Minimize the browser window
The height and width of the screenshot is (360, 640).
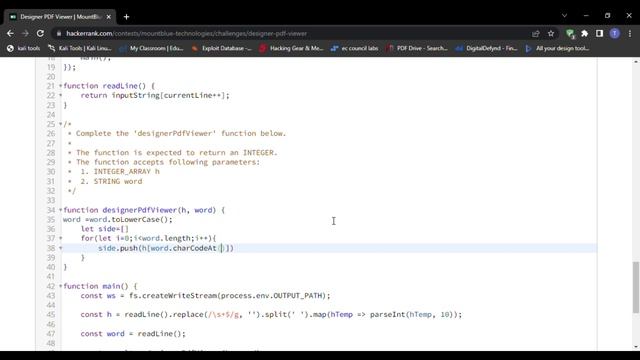click(x=586, y=16)
